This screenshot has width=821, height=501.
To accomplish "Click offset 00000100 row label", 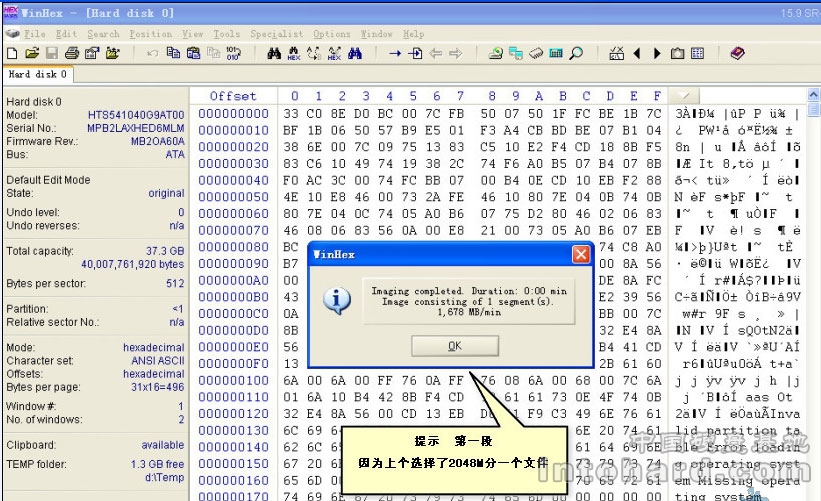I will click(234, 381).
